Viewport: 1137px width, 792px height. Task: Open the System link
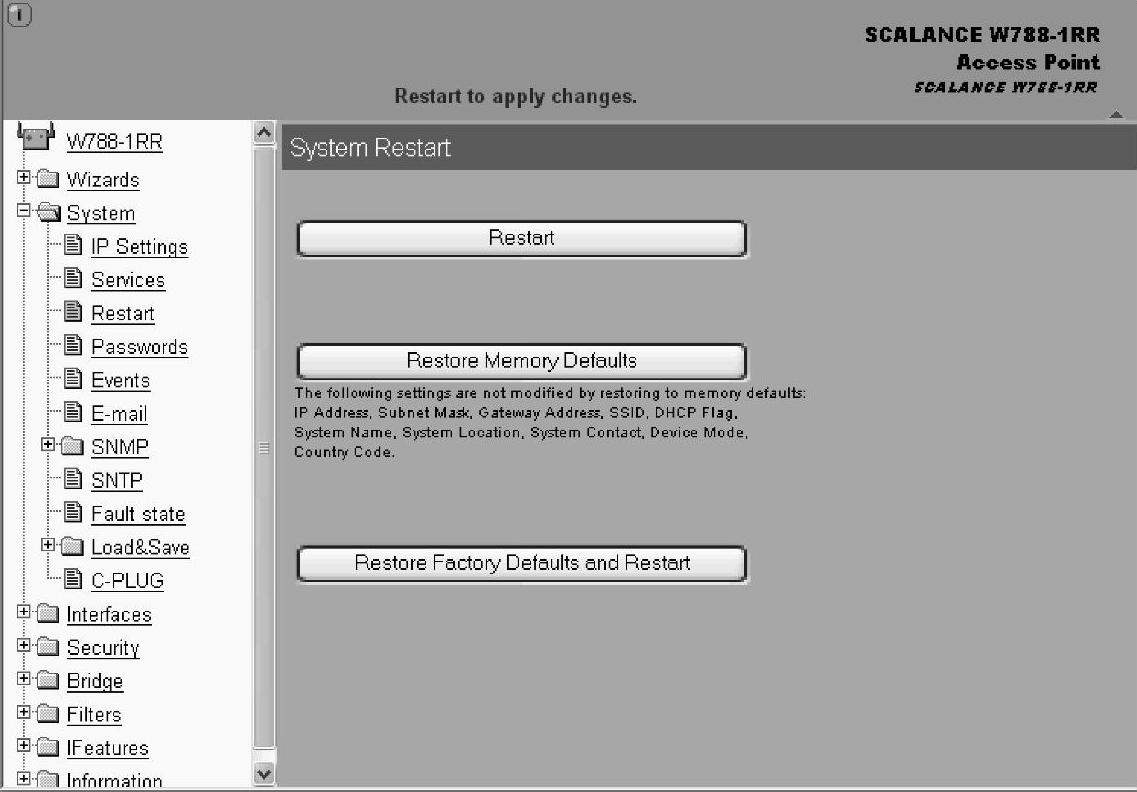pos(101,213)
